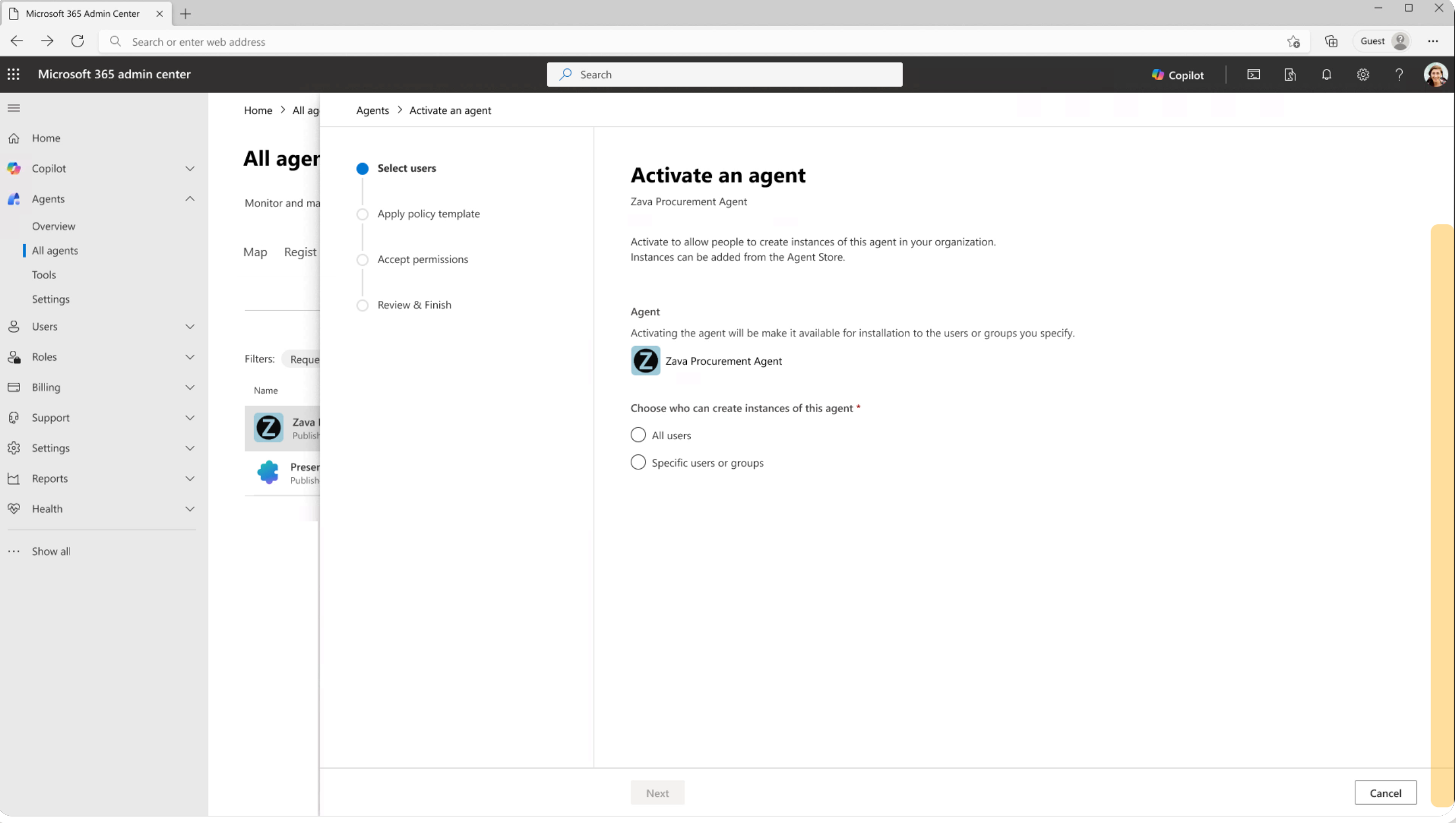This screenshot has height=823, width=1456.
Task: Expand the Support nav section
Action: point(190,418)
